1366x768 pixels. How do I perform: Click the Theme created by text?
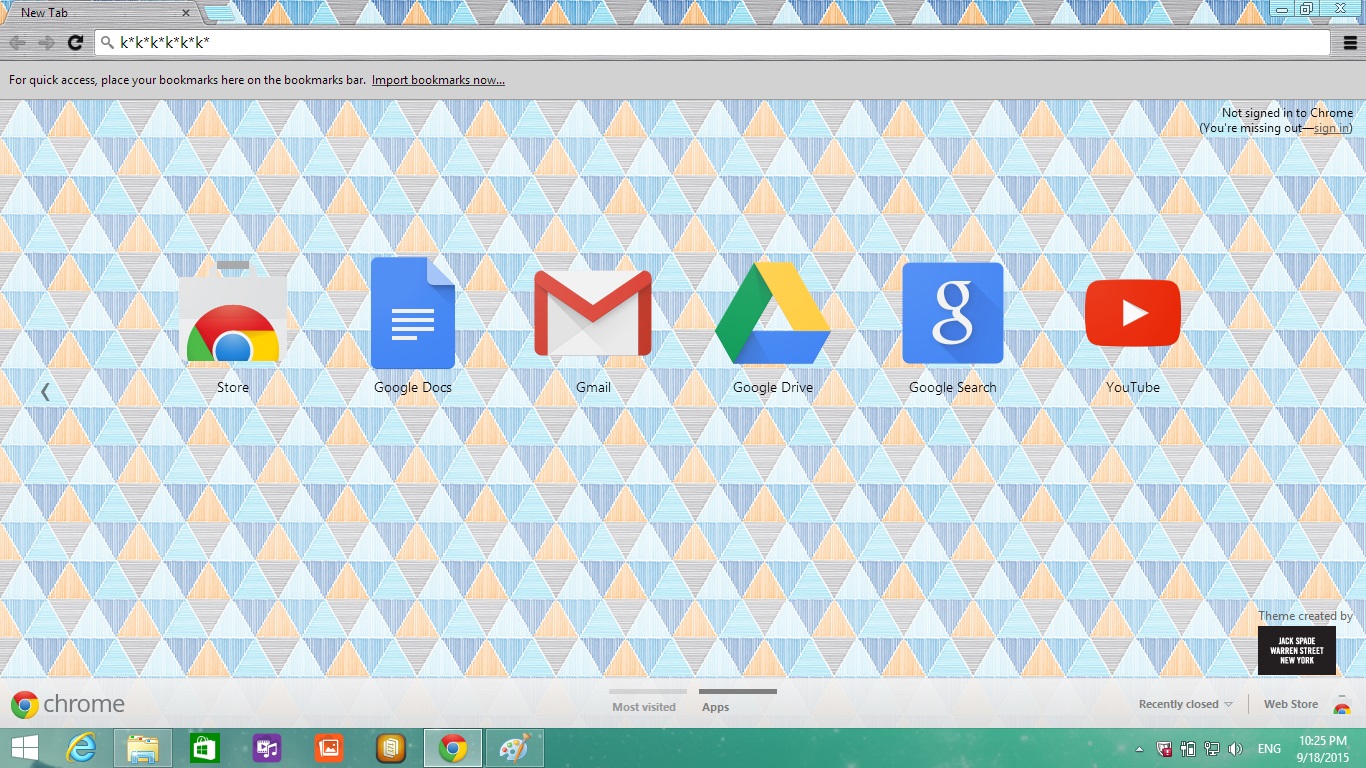pyautogui.click(x=1305, y=616)
